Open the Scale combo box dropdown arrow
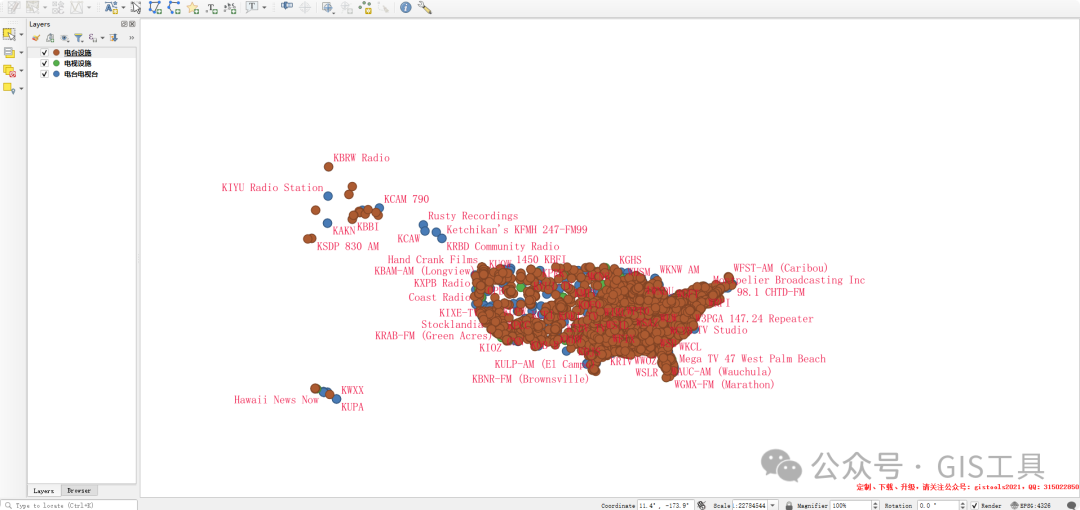The width and height of the screenshot is (1080, 510). pyautogui.click(x=773, y=505)
